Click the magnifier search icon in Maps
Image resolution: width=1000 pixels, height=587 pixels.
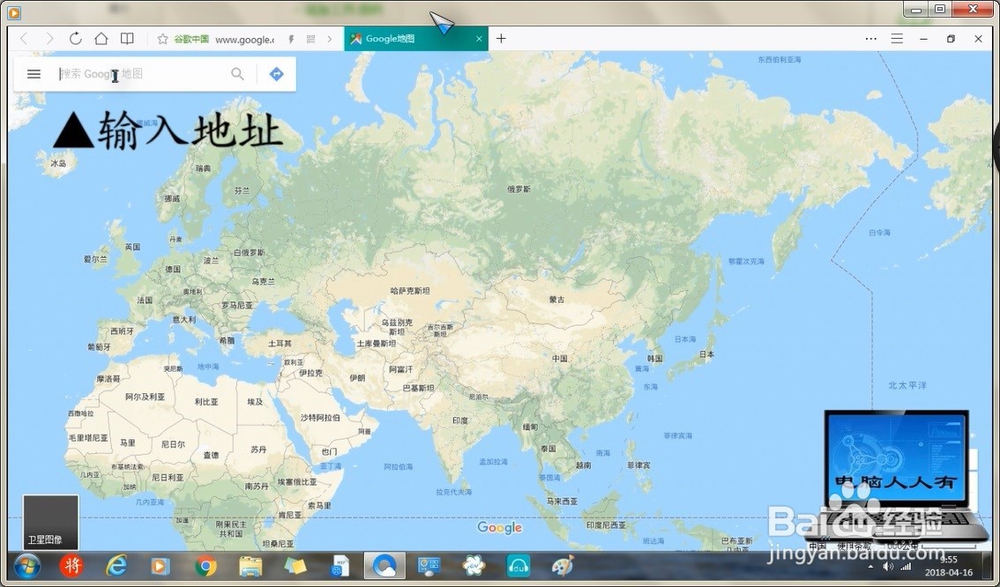click(237, 74)
